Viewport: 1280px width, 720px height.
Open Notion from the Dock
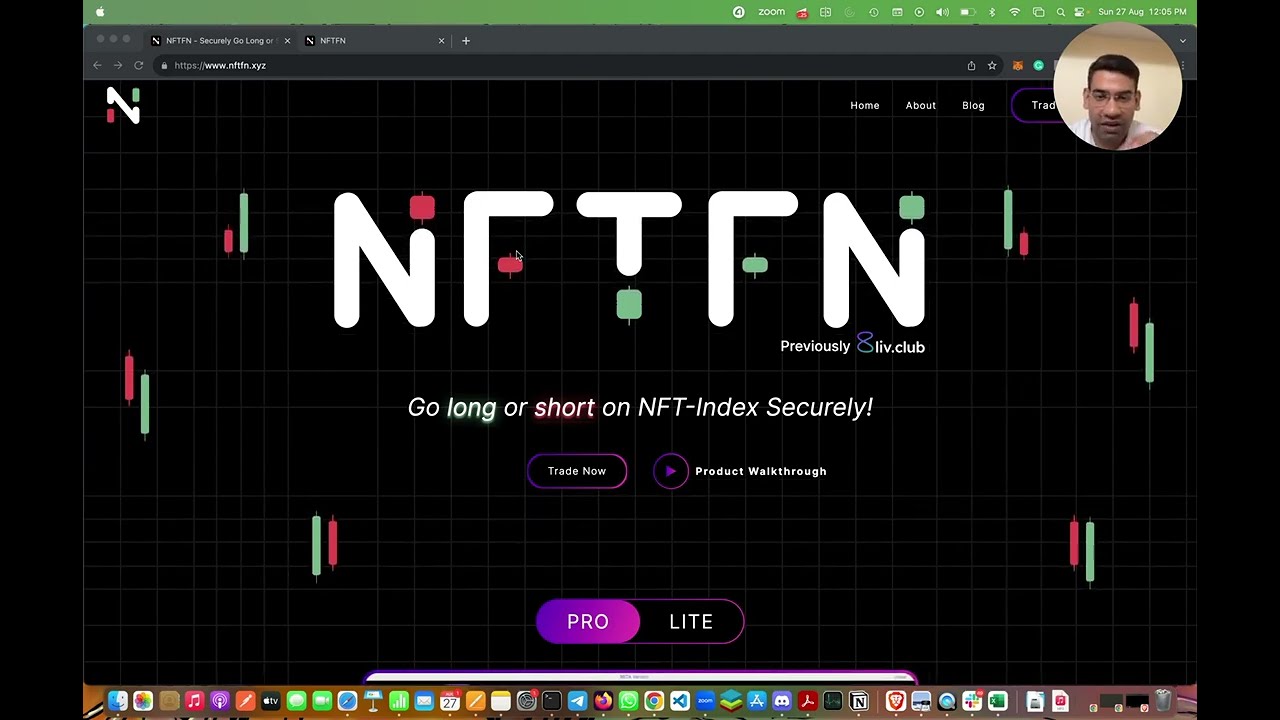(x=859, y=701)
